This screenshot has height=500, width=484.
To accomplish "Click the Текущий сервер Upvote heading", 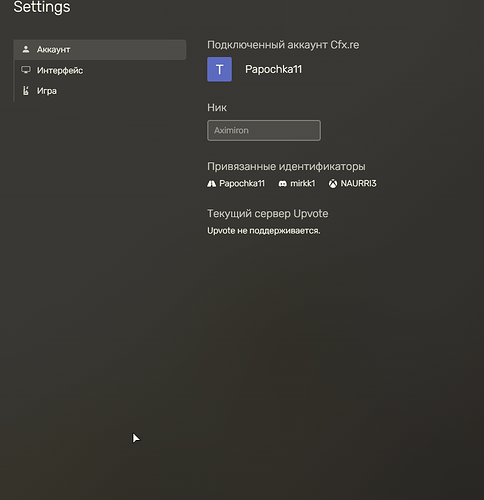I will pos(268,213).
